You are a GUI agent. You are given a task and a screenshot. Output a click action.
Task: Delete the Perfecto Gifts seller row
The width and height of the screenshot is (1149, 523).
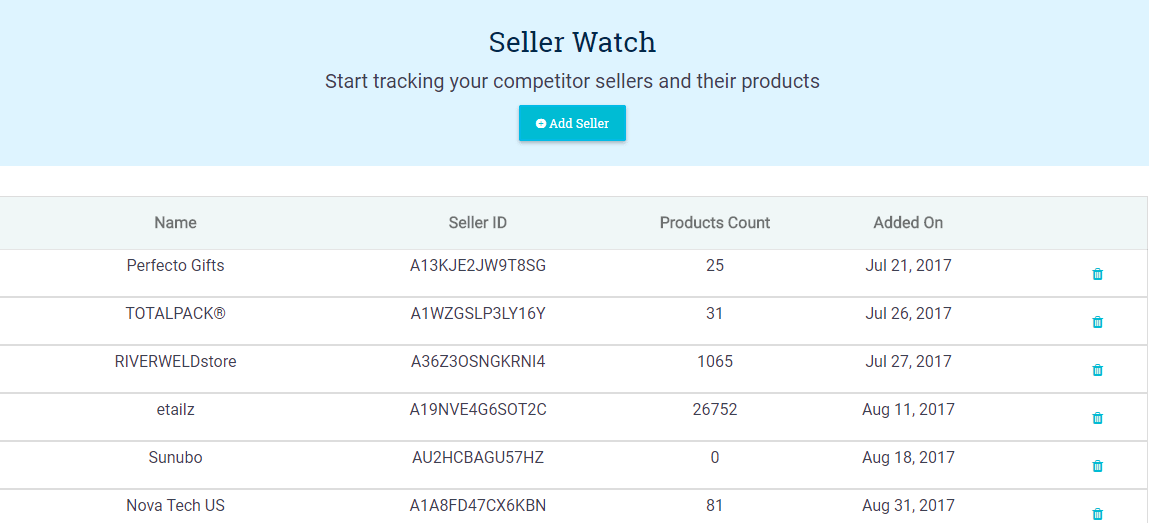point(1097,274)
